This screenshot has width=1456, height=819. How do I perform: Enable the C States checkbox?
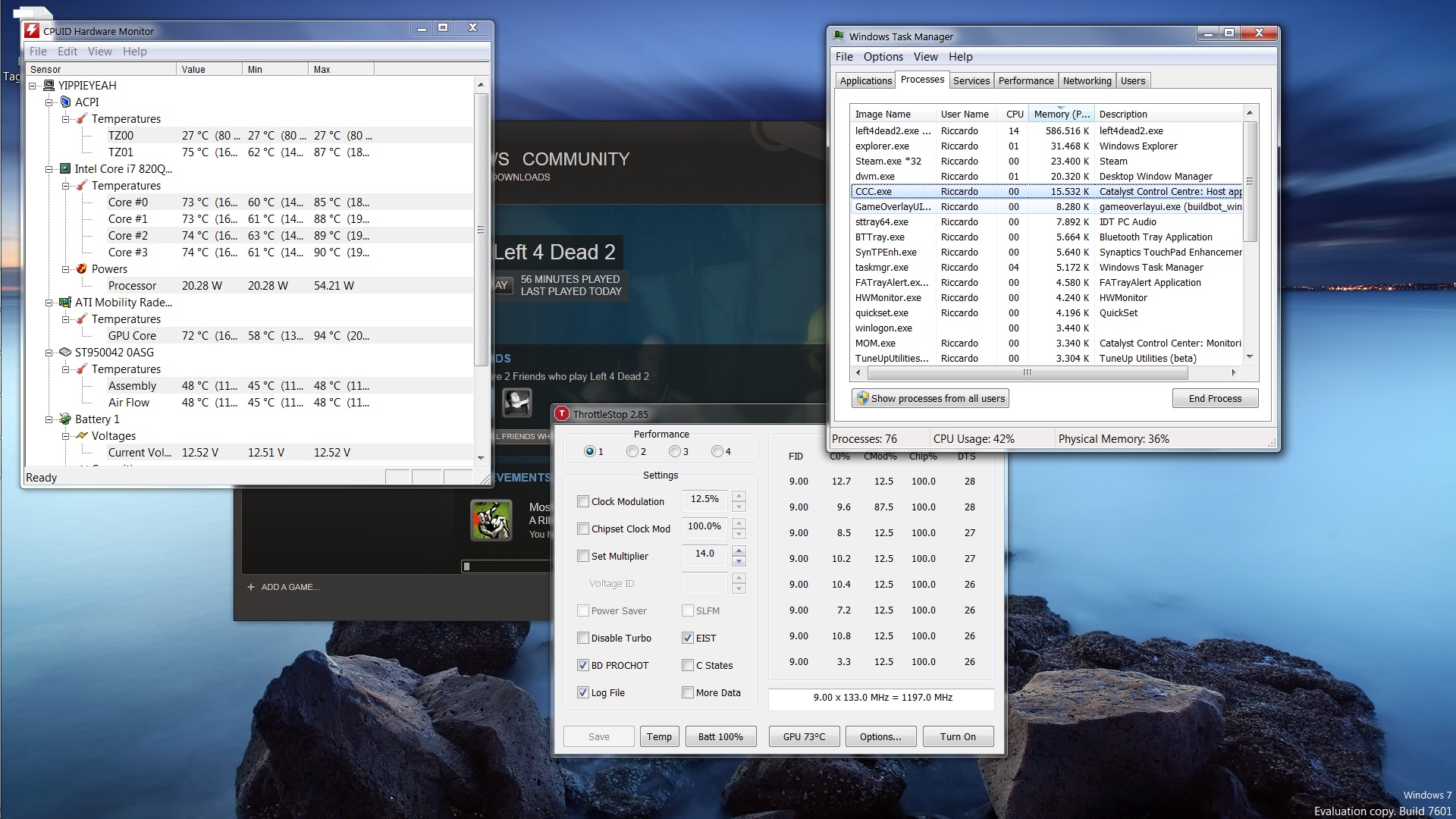pyautogui.click(x=688, y=665)
